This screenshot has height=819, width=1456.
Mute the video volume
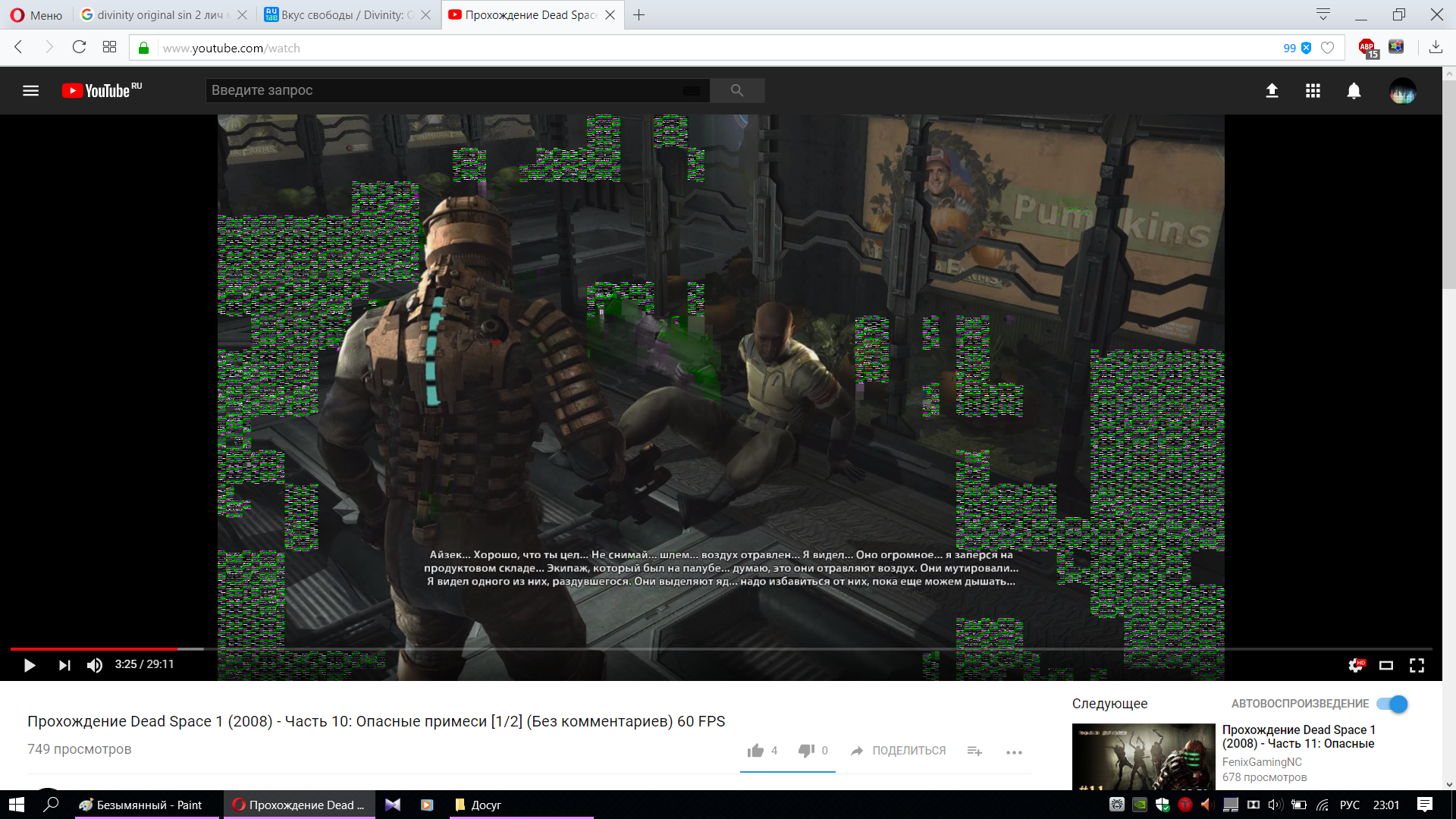click(x=95, y=665)
